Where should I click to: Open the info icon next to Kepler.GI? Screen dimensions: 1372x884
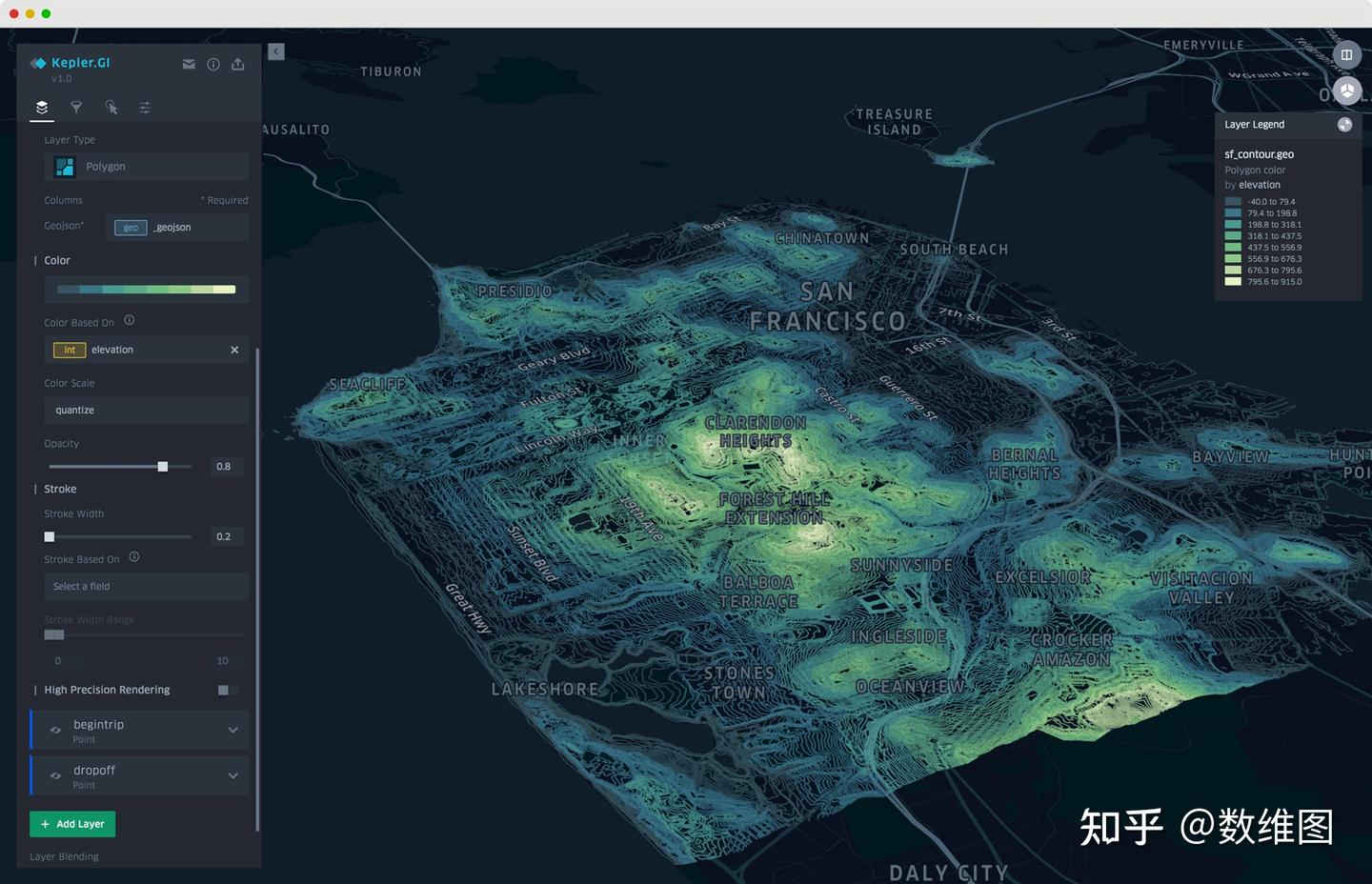[213, 64]
